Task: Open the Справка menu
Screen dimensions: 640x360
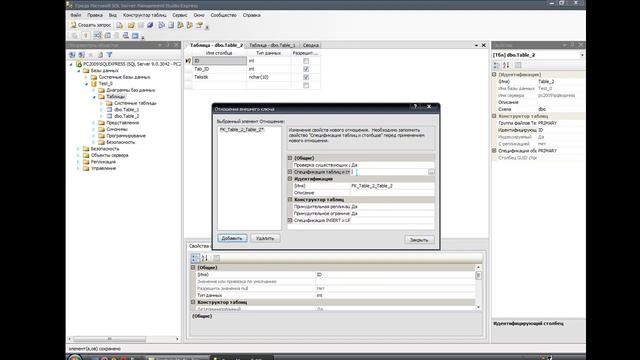Action: click(x=251, y=15)
